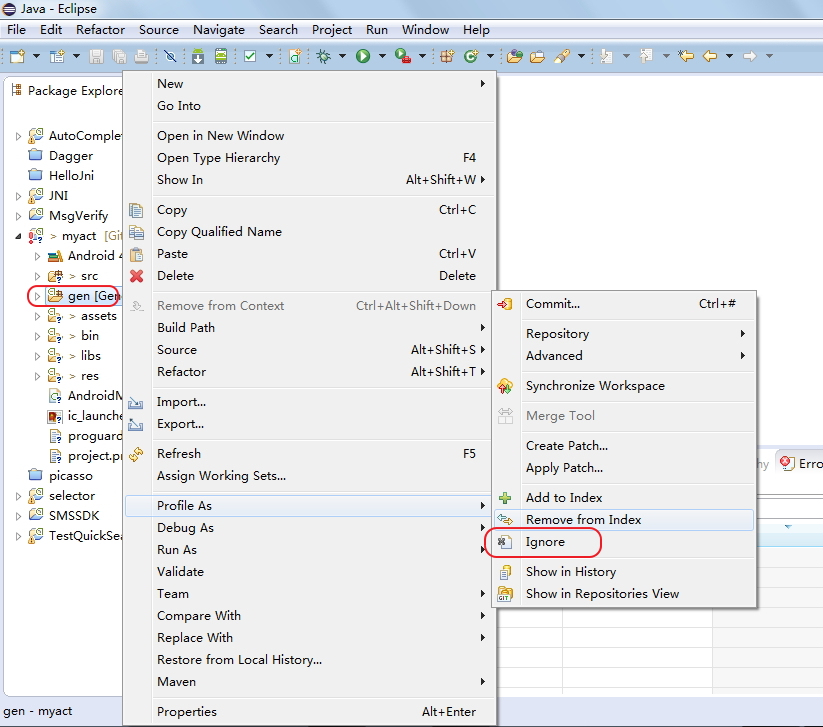Open dropdown arrow beside Debug icon
Viewport: 823px width, 727px height.
pos(342,56)
